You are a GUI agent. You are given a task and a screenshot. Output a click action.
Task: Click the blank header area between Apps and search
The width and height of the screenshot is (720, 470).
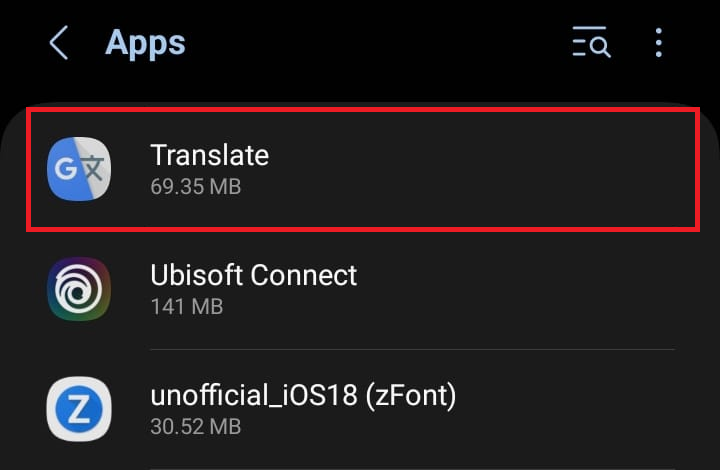click(380, 44)
